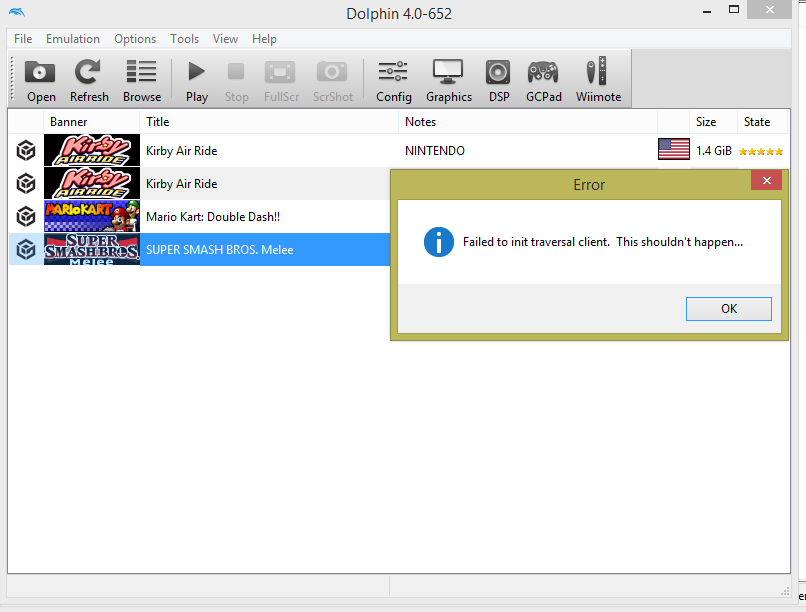The image size is (806, 612).
Task: Click GameCube icon for second Kirby Air Ride
Action: tap(26, 183)
